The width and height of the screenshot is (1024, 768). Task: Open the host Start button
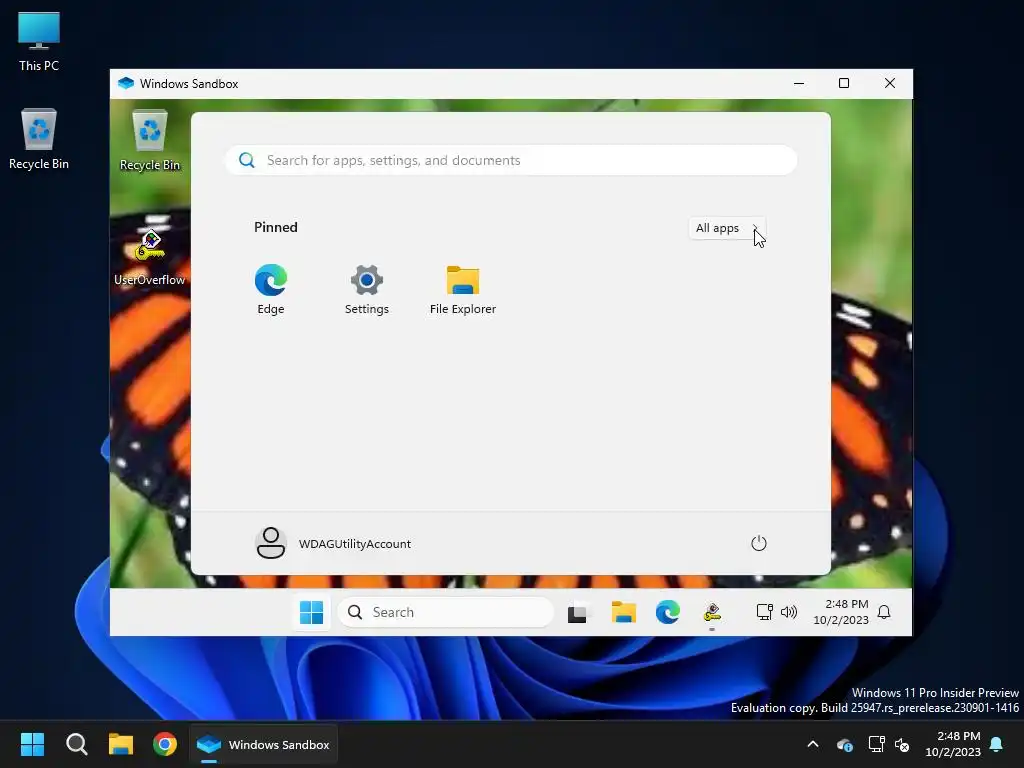click(x=32, y=744)
